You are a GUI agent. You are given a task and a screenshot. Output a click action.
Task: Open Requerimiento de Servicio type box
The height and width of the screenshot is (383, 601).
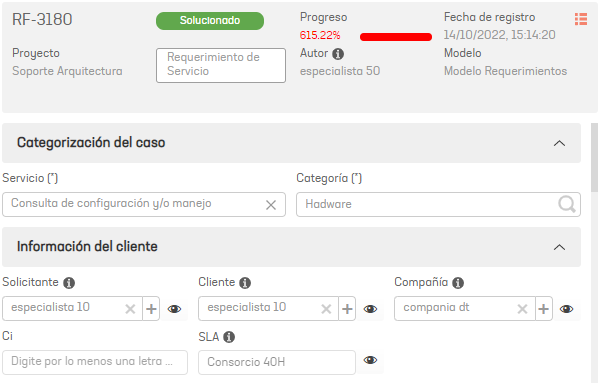point(221,65)
